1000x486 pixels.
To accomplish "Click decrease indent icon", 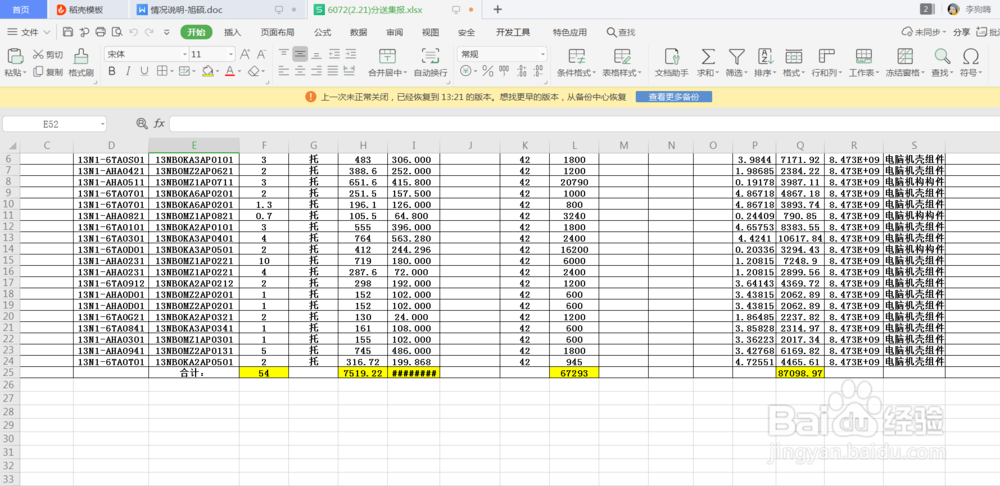I will point(334,54).
